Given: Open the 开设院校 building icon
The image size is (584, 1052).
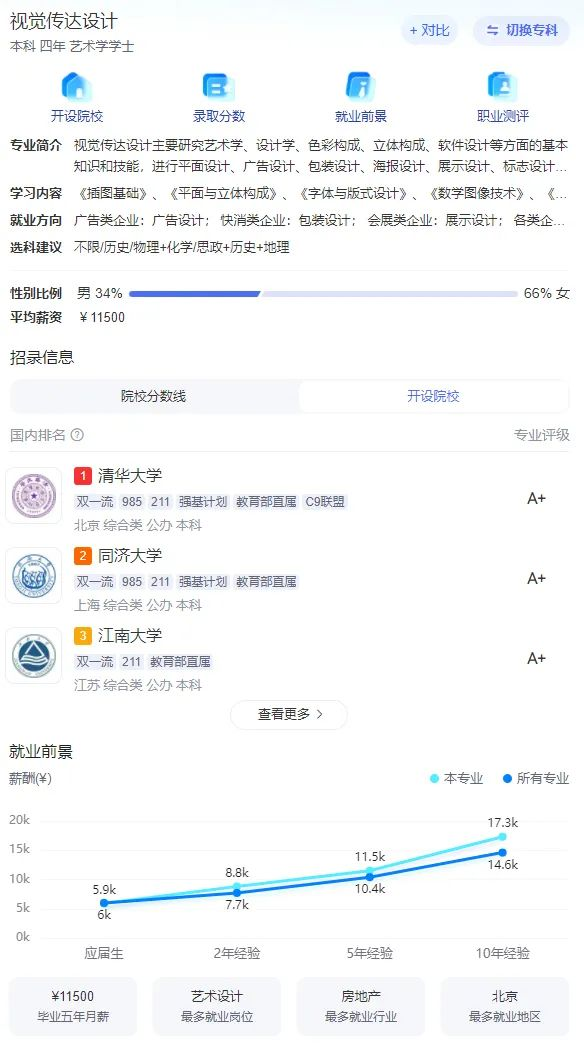Looking at the screenshot, I should [x=77, y=87].
